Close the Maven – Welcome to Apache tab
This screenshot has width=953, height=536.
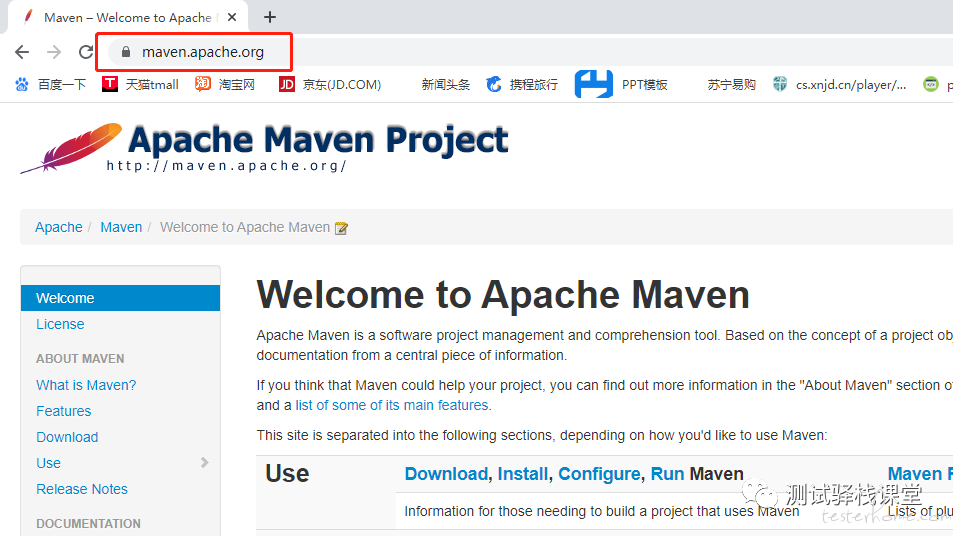point(232,18)
